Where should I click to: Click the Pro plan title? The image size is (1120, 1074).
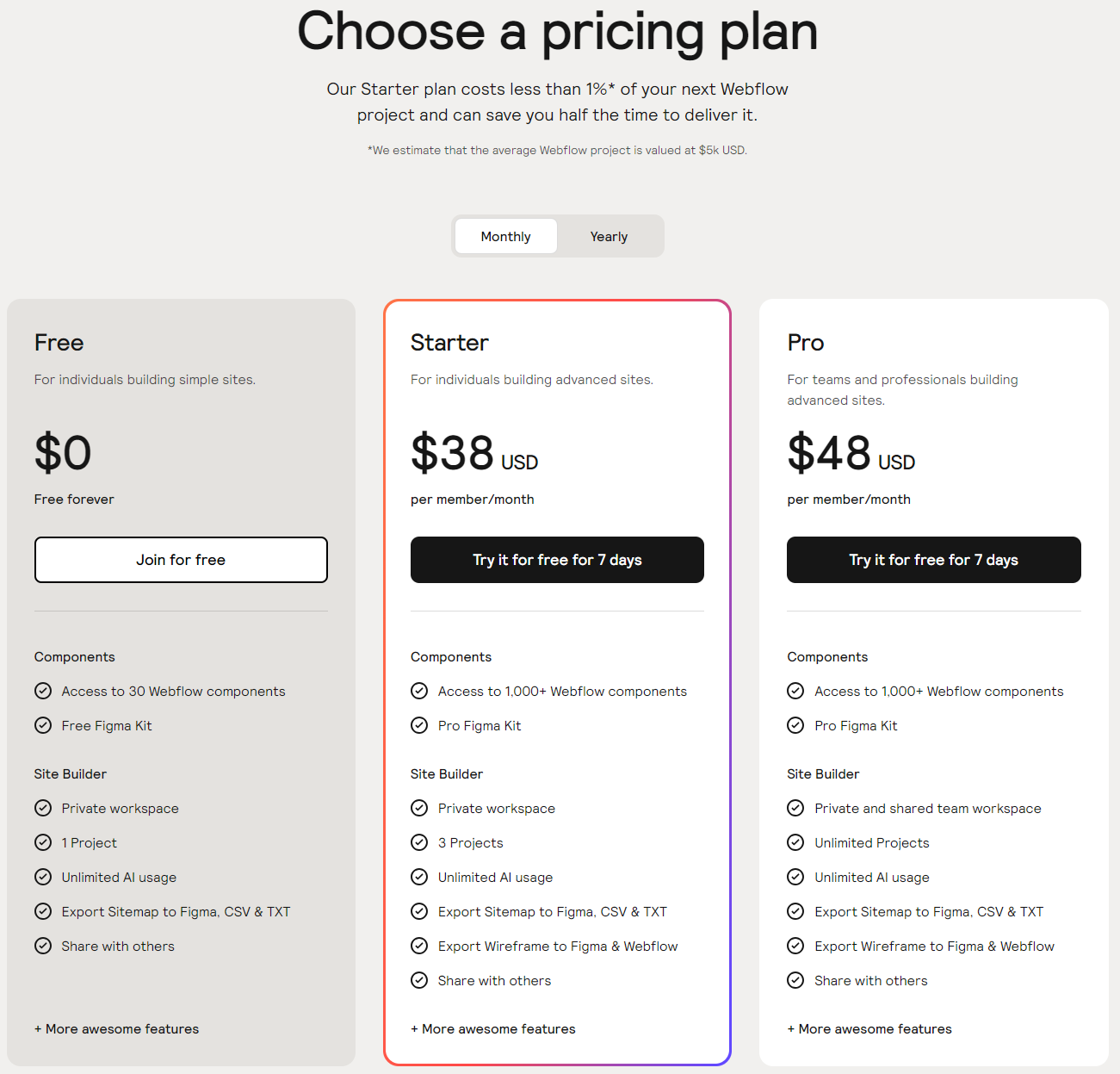pos(806,343)
